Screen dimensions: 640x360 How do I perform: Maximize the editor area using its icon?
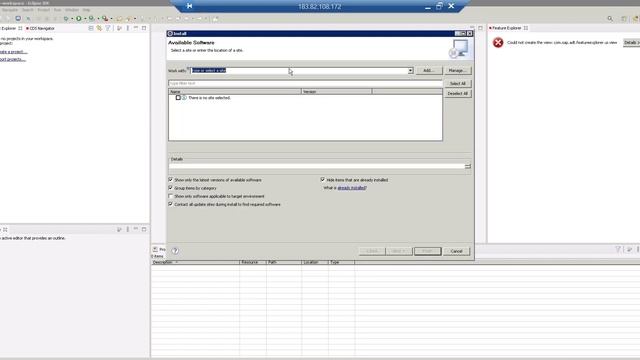point(480,28)
